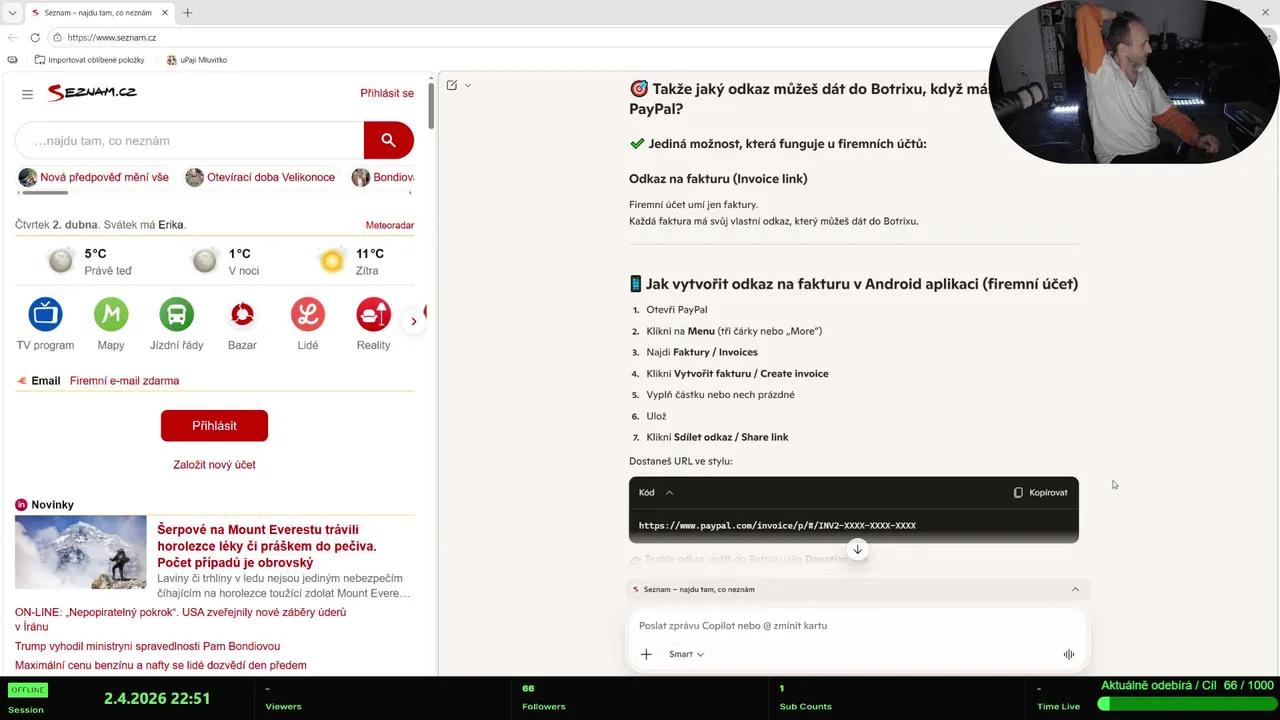Click the Pravě teď 5°C weather
The height and width of the screenshot is (720, 1280).
pos(90,262)
